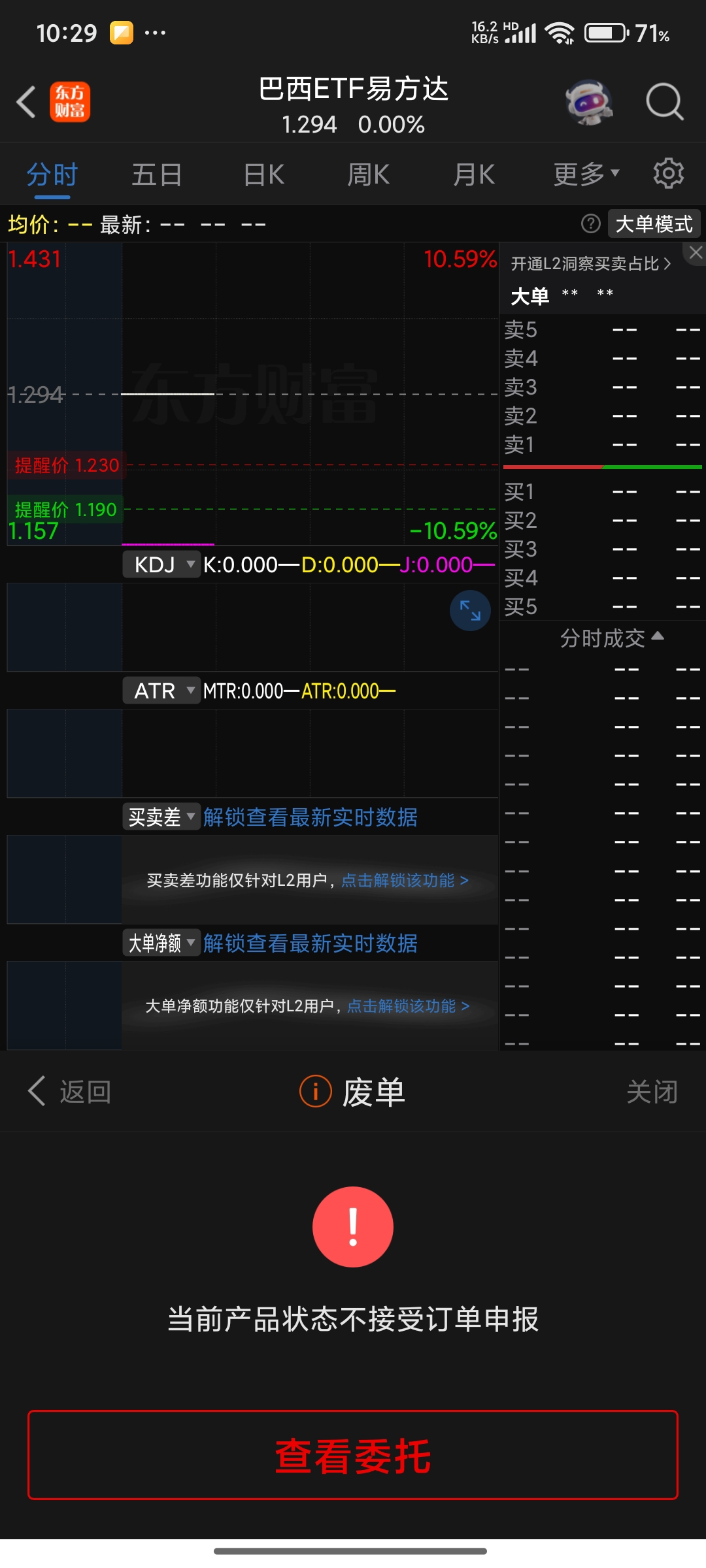706x1568 pixels.
Task: Tap 解锁查看最新实时数据 beside 买卖差
Action: pos(311,817)
